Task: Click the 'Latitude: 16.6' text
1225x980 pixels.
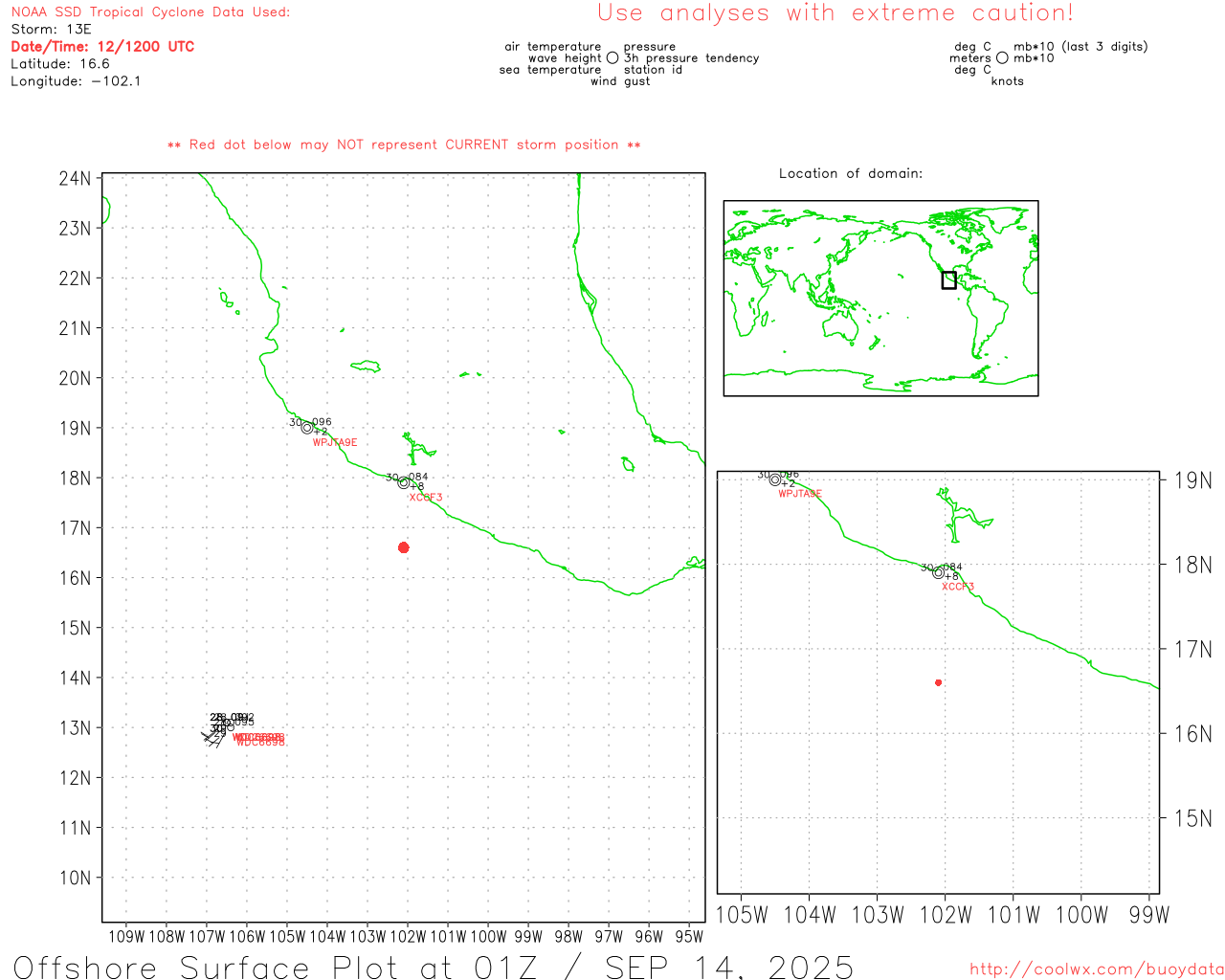Action: tap(60, 64)
